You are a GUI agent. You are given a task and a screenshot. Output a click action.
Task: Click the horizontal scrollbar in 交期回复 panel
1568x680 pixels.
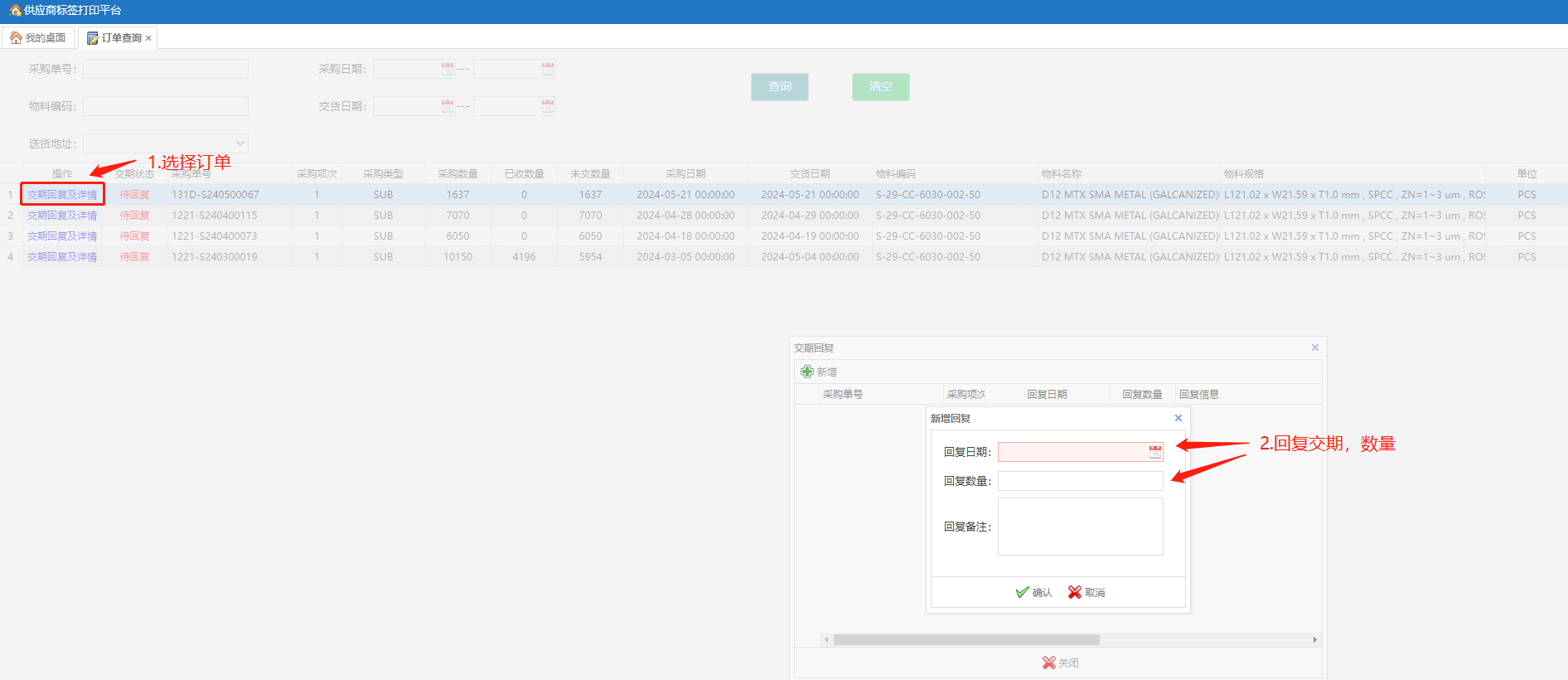pyautogui.click(x=965, y=639)
